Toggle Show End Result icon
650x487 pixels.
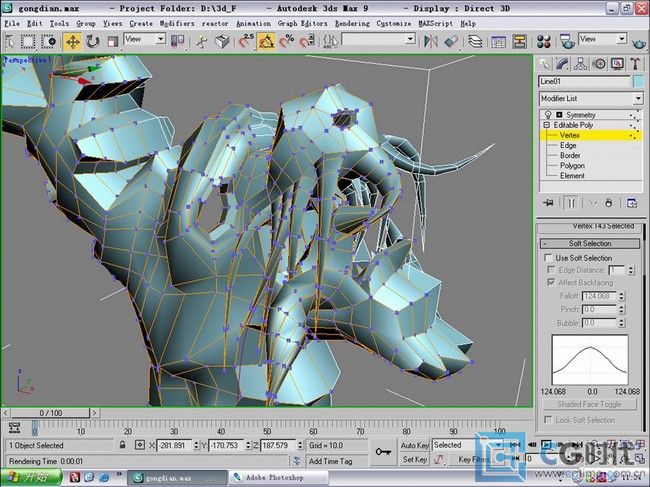point(571,203)
